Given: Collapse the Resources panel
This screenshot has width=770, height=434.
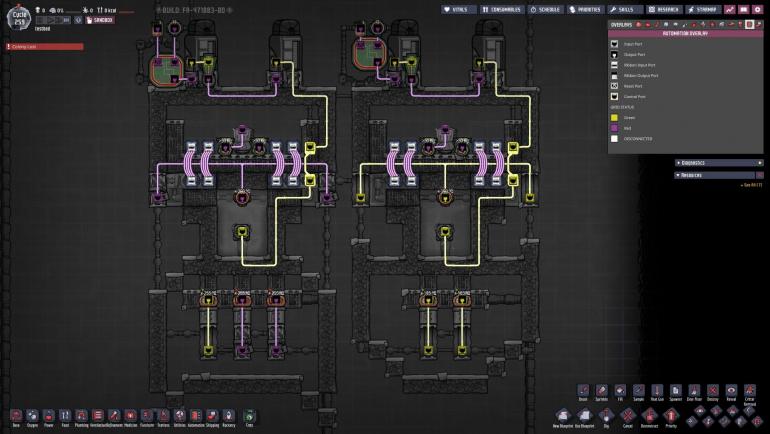Looking at the screenshot, I should coord(715,175).
